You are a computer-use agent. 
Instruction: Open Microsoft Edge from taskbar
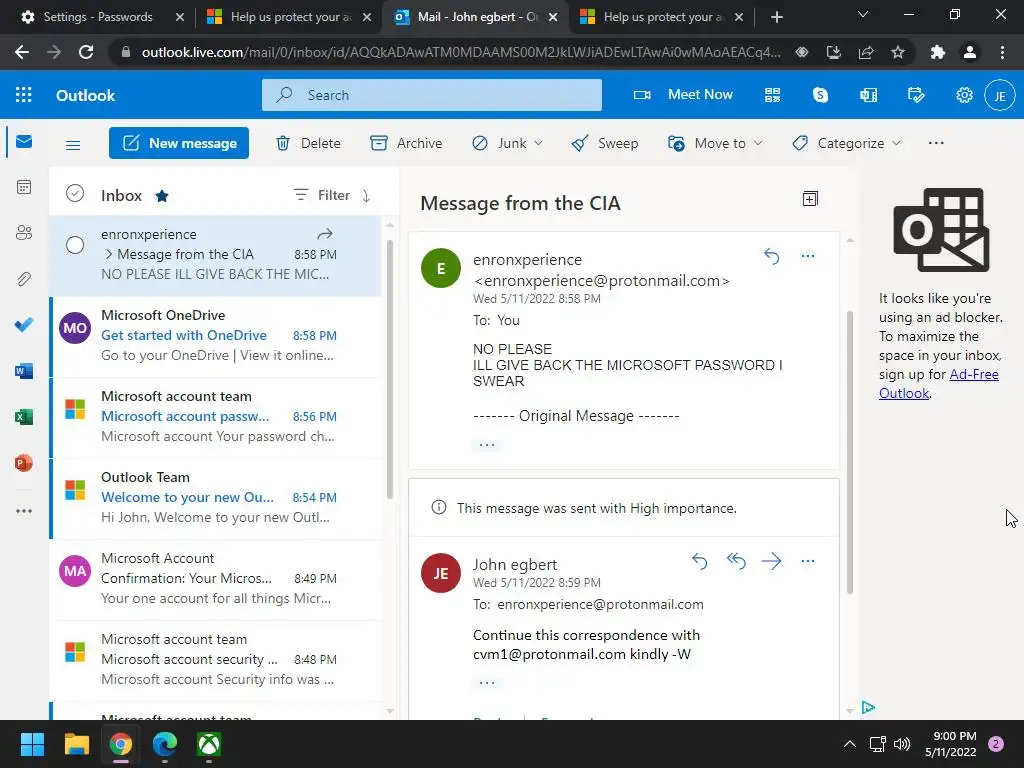[x=165, y=744]
